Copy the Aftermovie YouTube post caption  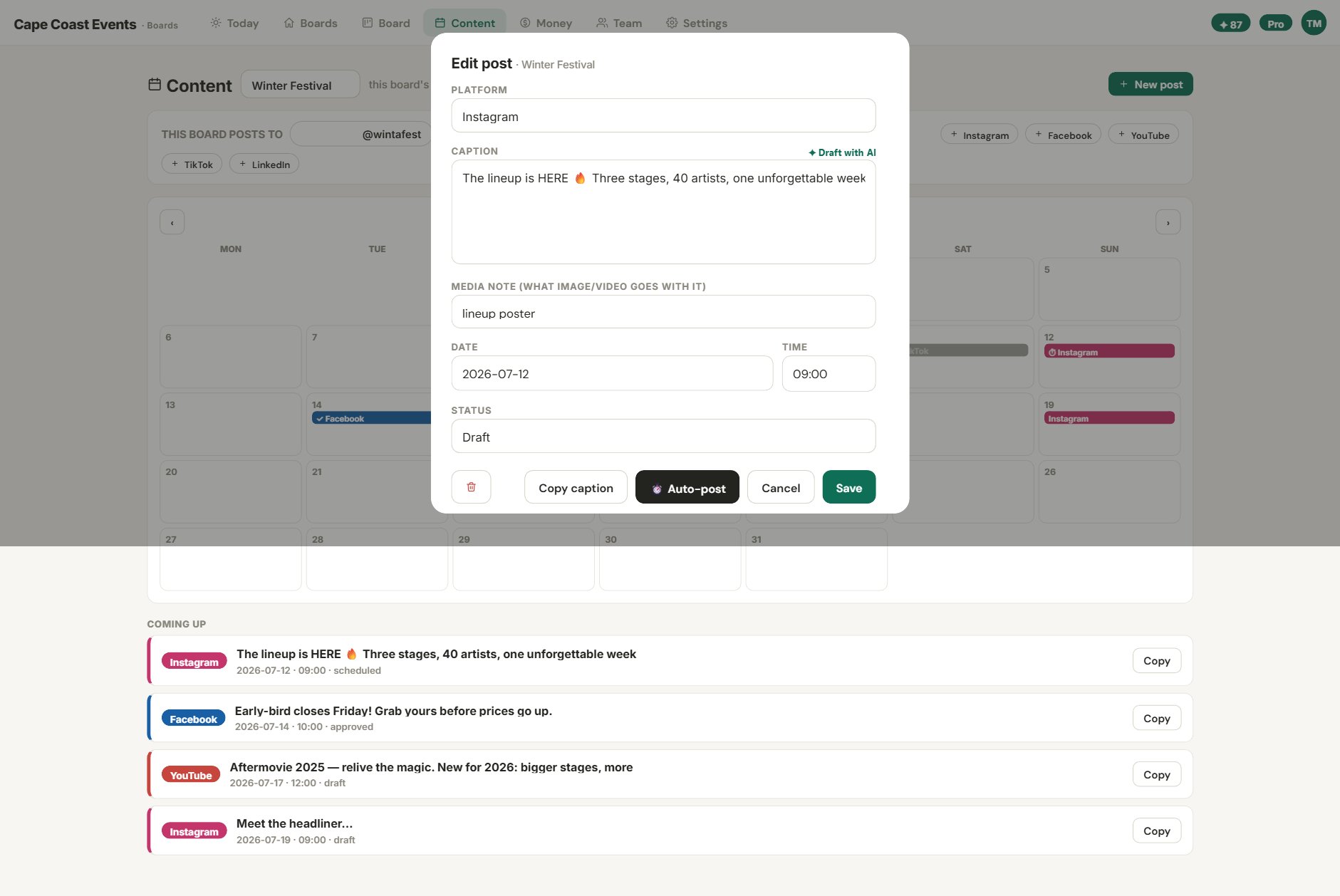[1156, 774]
